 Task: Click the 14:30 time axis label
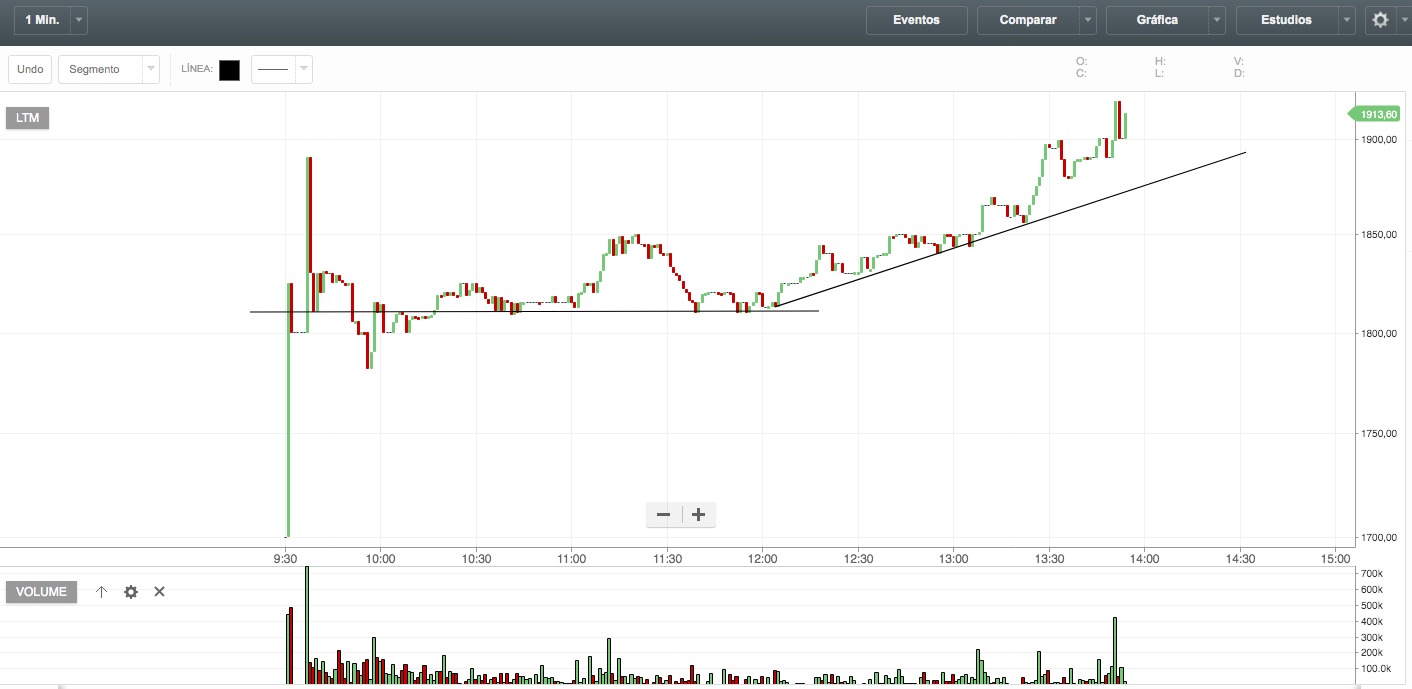click(1240, 558)
